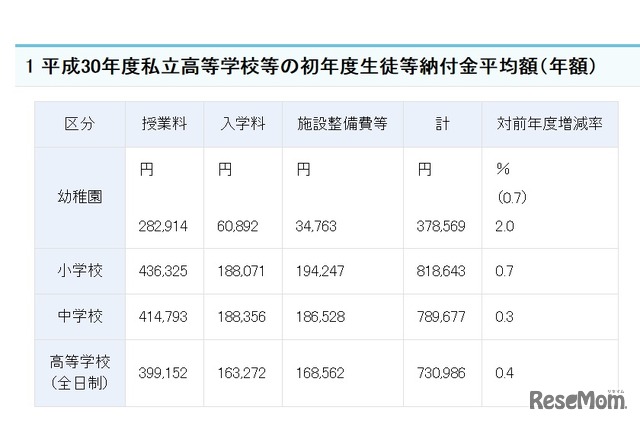The width and height of the screenshot is (640, 423).
Task: Click the 円 unit under 計
Action: point(424,169)
